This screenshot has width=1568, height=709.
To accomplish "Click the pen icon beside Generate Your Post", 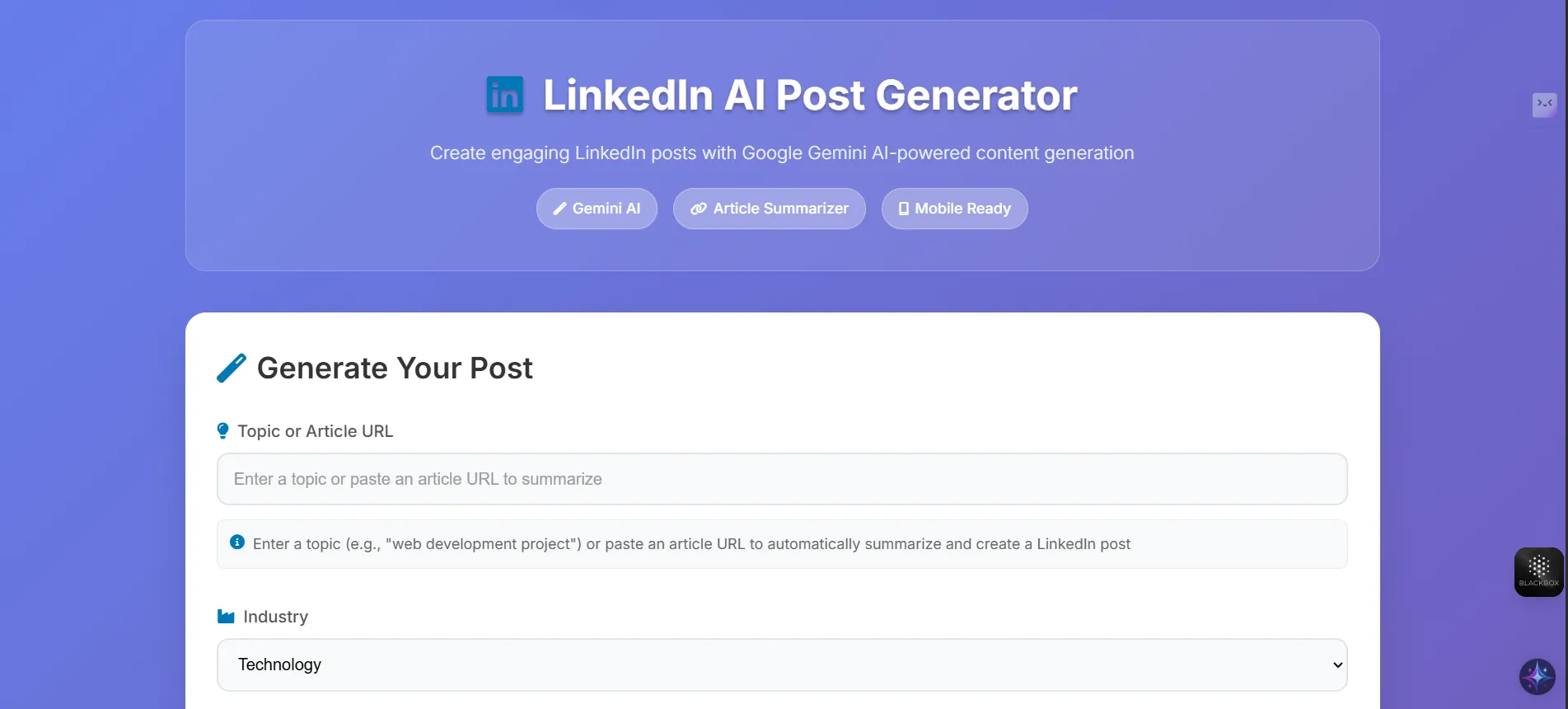I will [232, 368].
